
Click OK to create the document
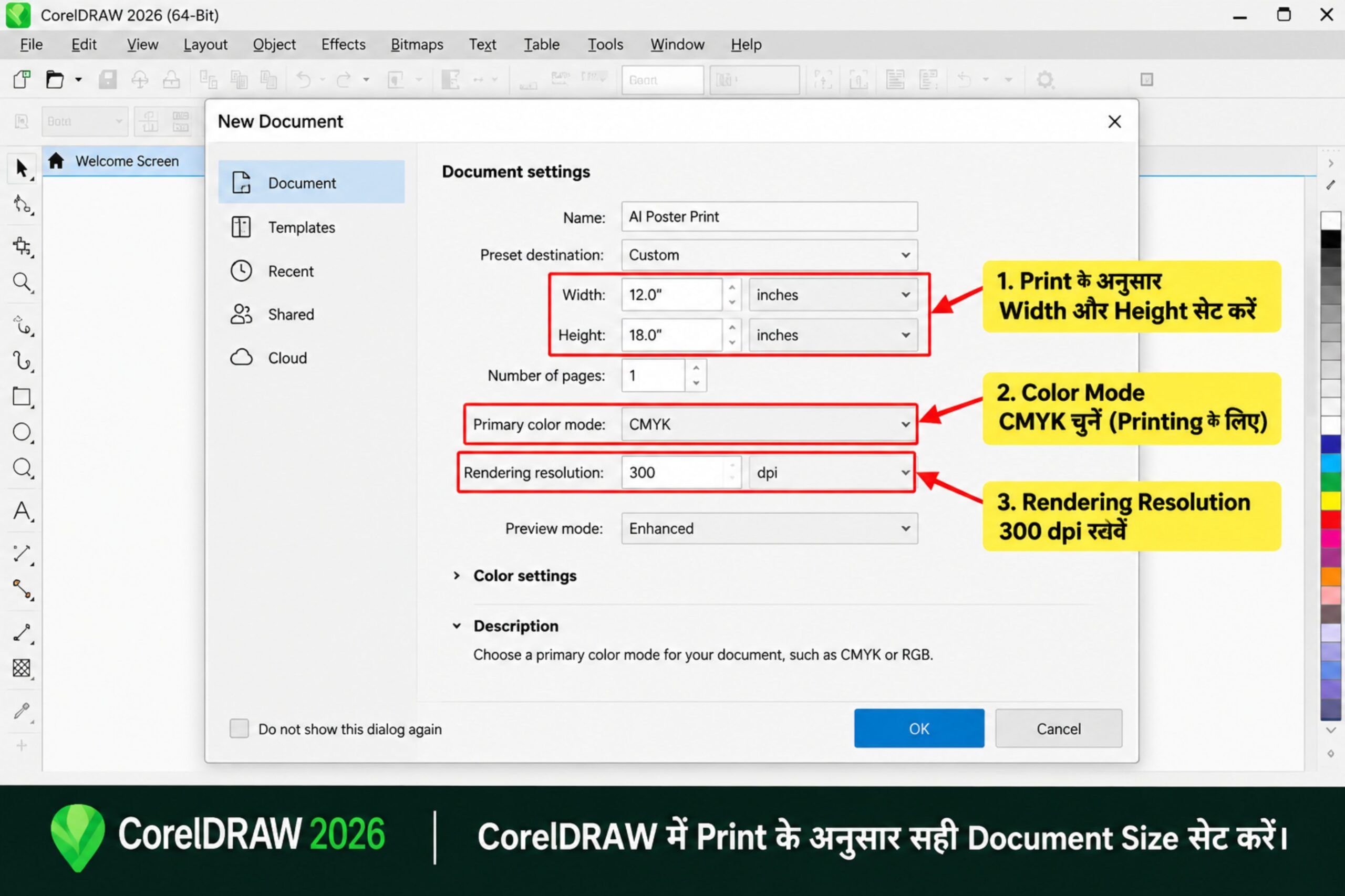coord(919,728)
